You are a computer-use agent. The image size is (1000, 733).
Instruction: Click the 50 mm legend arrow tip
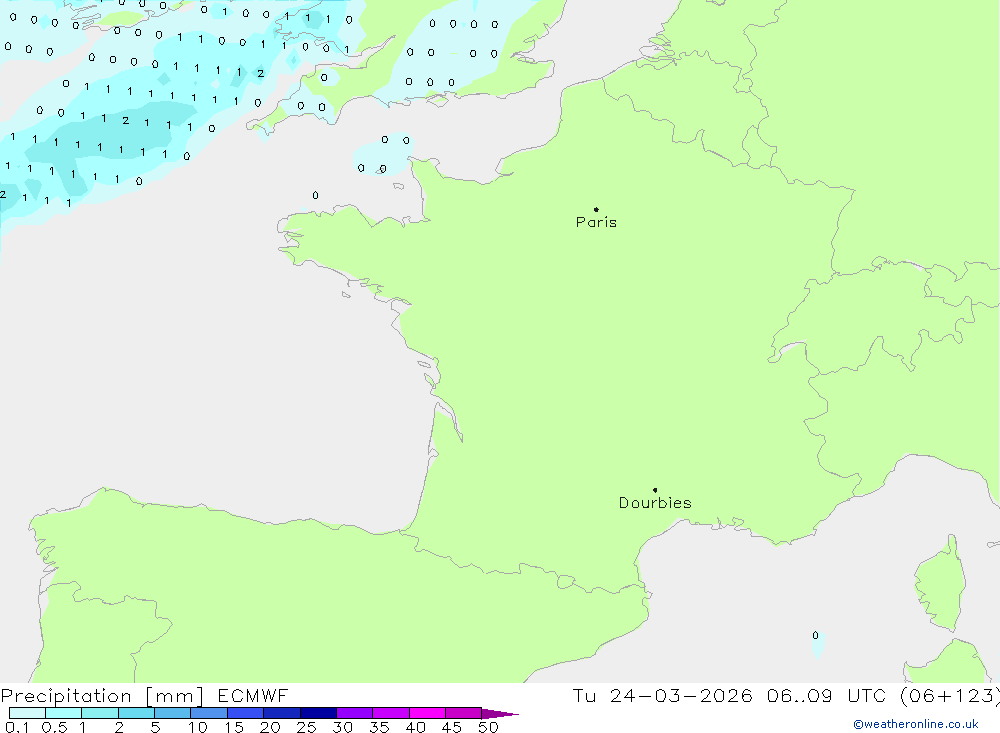[500, 713]
